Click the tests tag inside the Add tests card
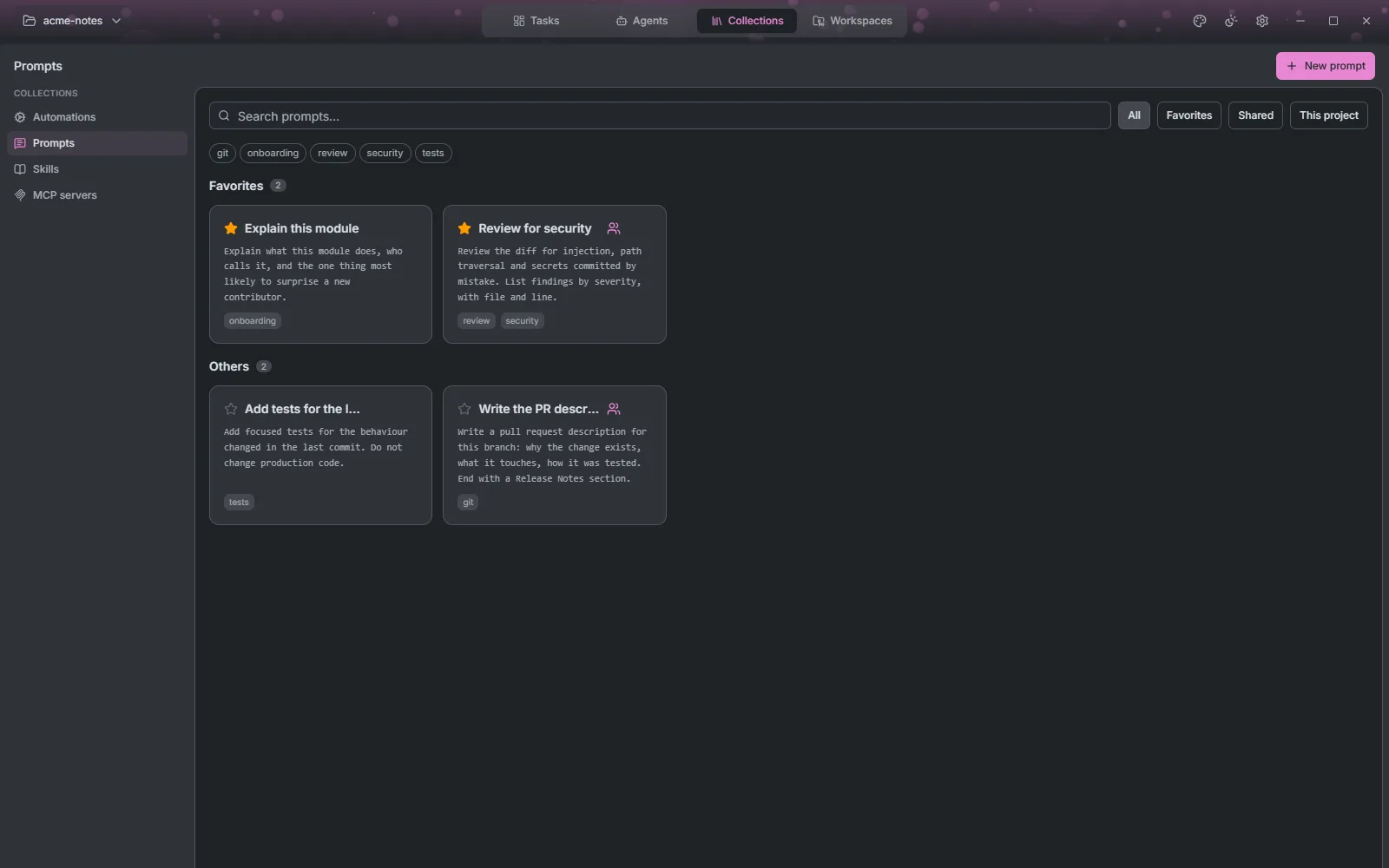 coord(239,503)
